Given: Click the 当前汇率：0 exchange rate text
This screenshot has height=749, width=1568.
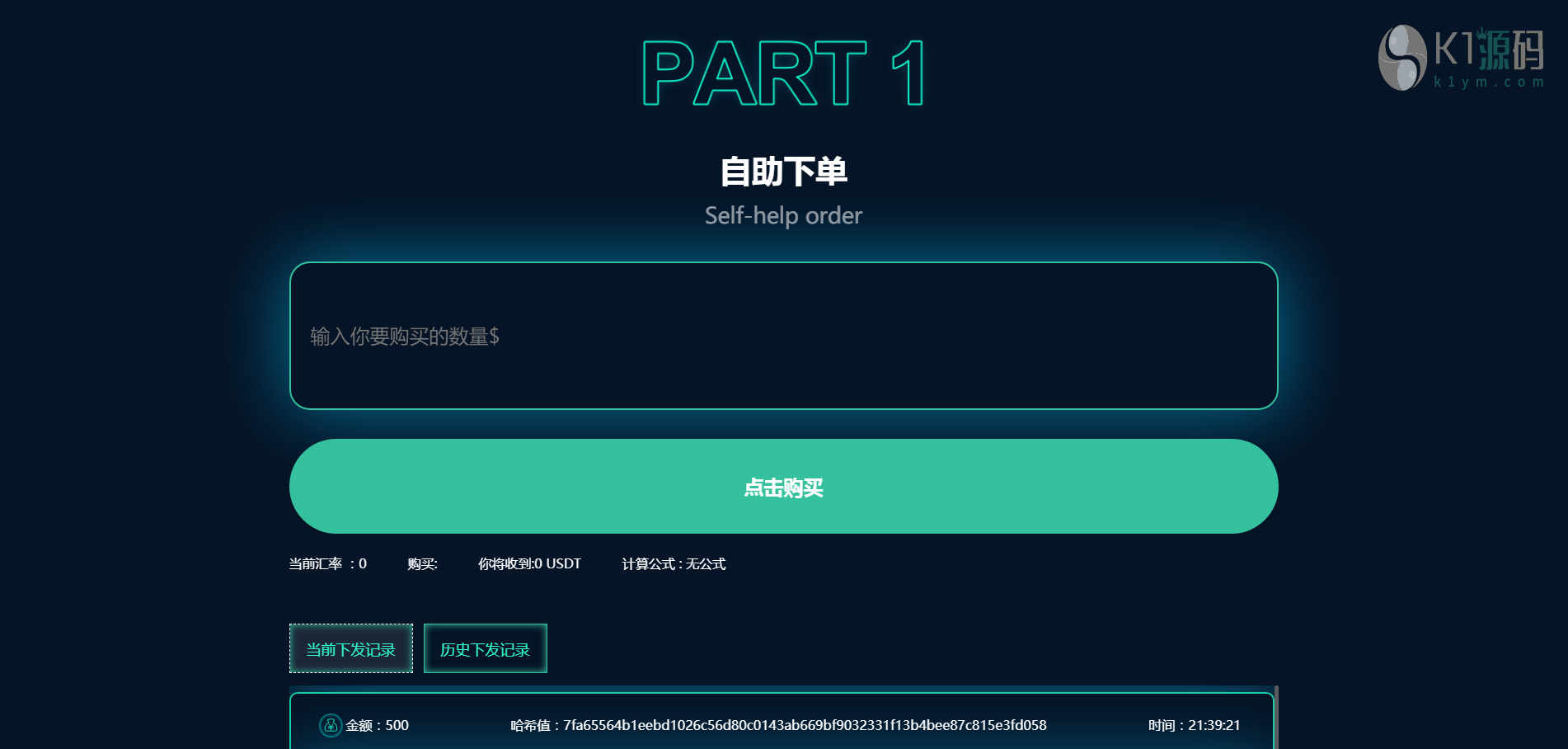Looking at the screenshot, I should (328, 564).
